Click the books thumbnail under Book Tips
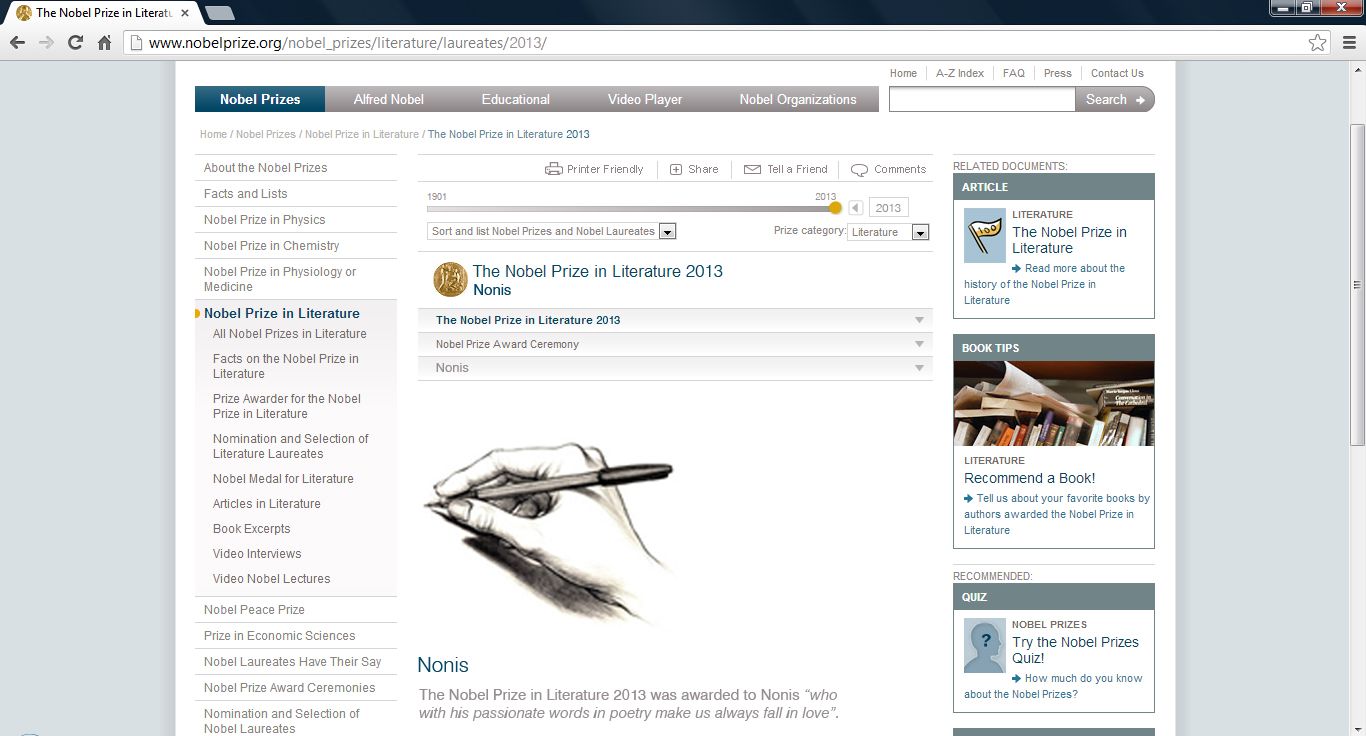The width and height of the screenshot is (1366, 736). [1054, 403]
